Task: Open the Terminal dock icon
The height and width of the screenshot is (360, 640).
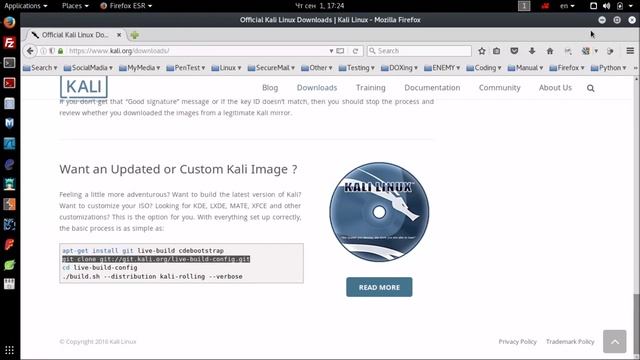Action: point(9,63)
